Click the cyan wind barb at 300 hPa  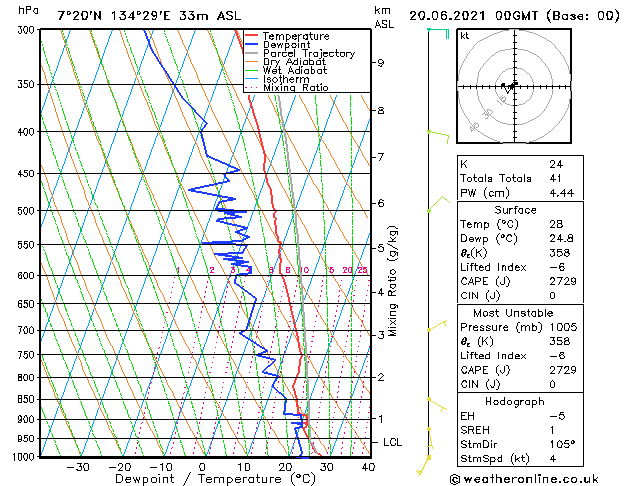coord(438,33)
